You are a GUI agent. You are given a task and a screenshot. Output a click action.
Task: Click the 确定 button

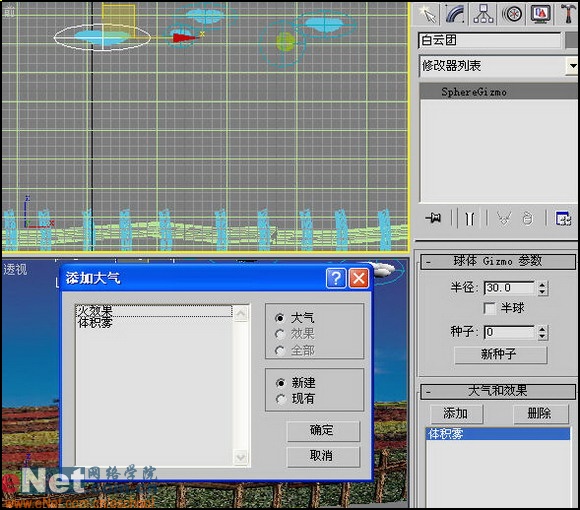click(323, 430)
